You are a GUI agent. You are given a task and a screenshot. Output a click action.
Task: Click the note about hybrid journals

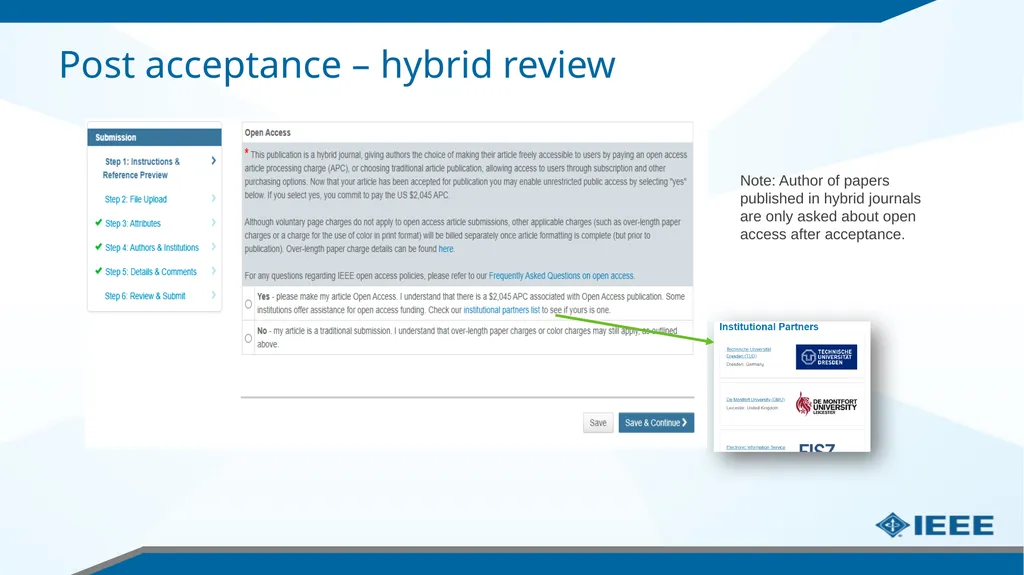(x=830, y=207)
